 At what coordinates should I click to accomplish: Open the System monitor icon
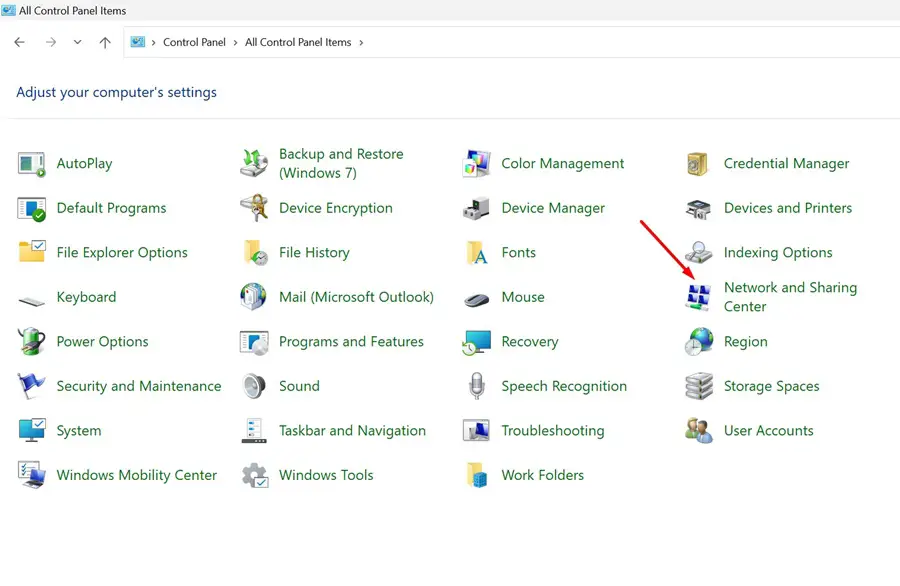click(32, 430)
